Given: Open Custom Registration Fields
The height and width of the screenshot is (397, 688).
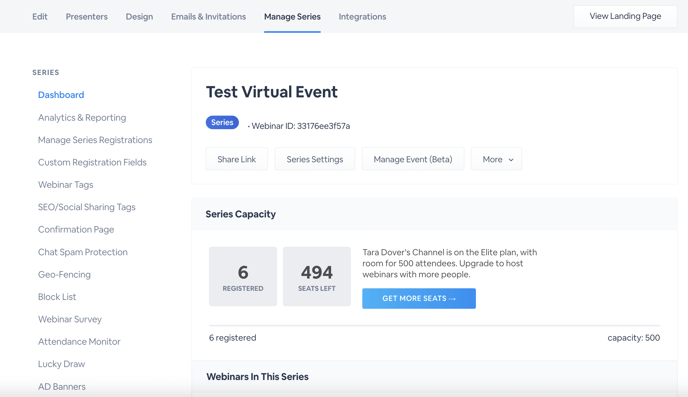Looking at the screenshot, I should (92, 162).
